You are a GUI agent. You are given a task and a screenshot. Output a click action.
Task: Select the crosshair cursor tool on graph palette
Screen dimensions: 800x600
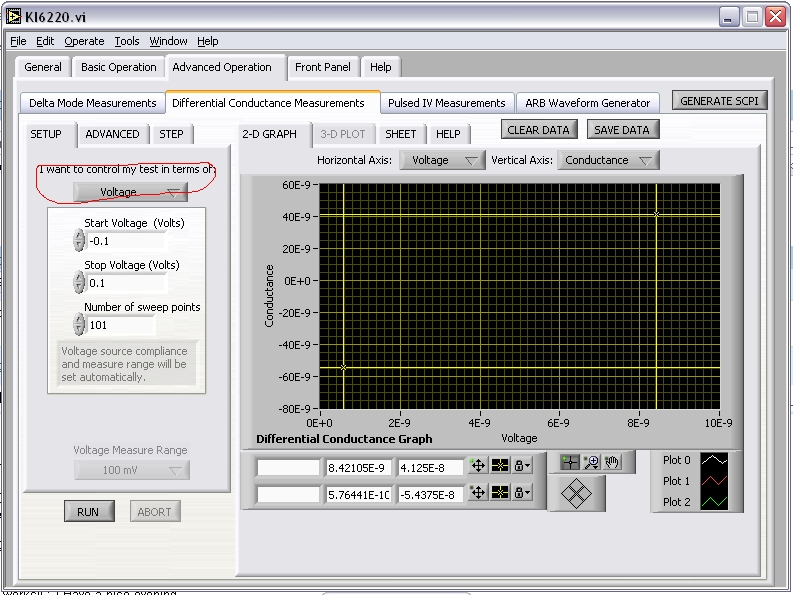[x=569, y=461]
